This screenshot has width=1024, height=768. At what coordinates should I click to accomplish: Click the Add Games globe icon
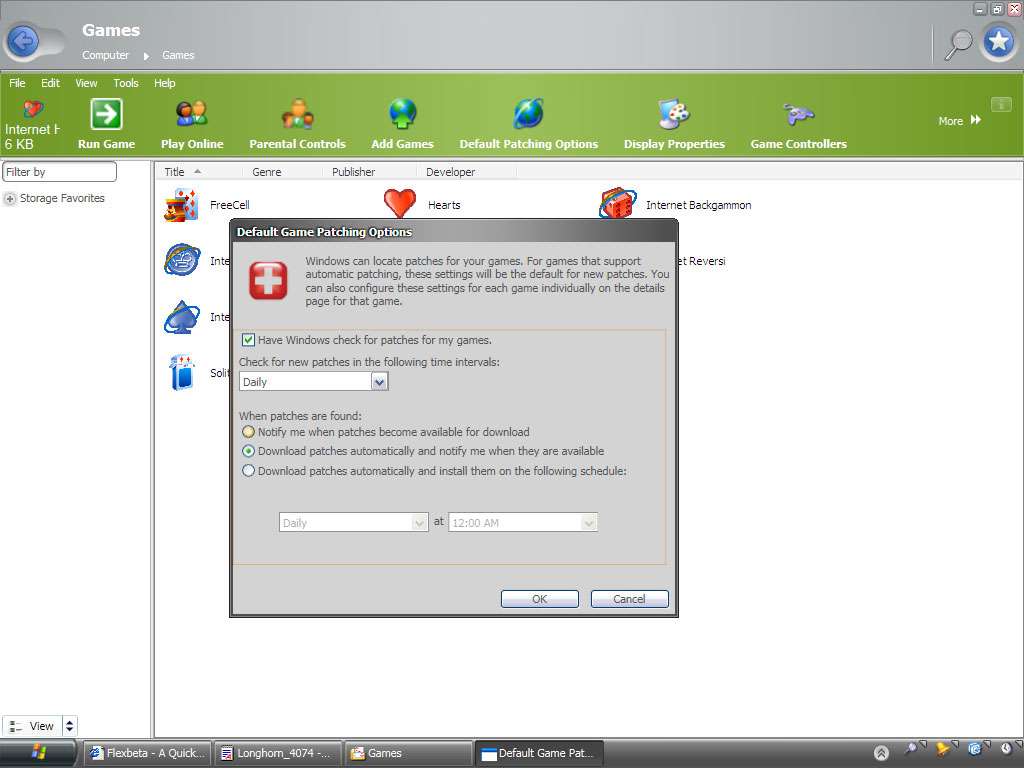click(x=402, y=114)
